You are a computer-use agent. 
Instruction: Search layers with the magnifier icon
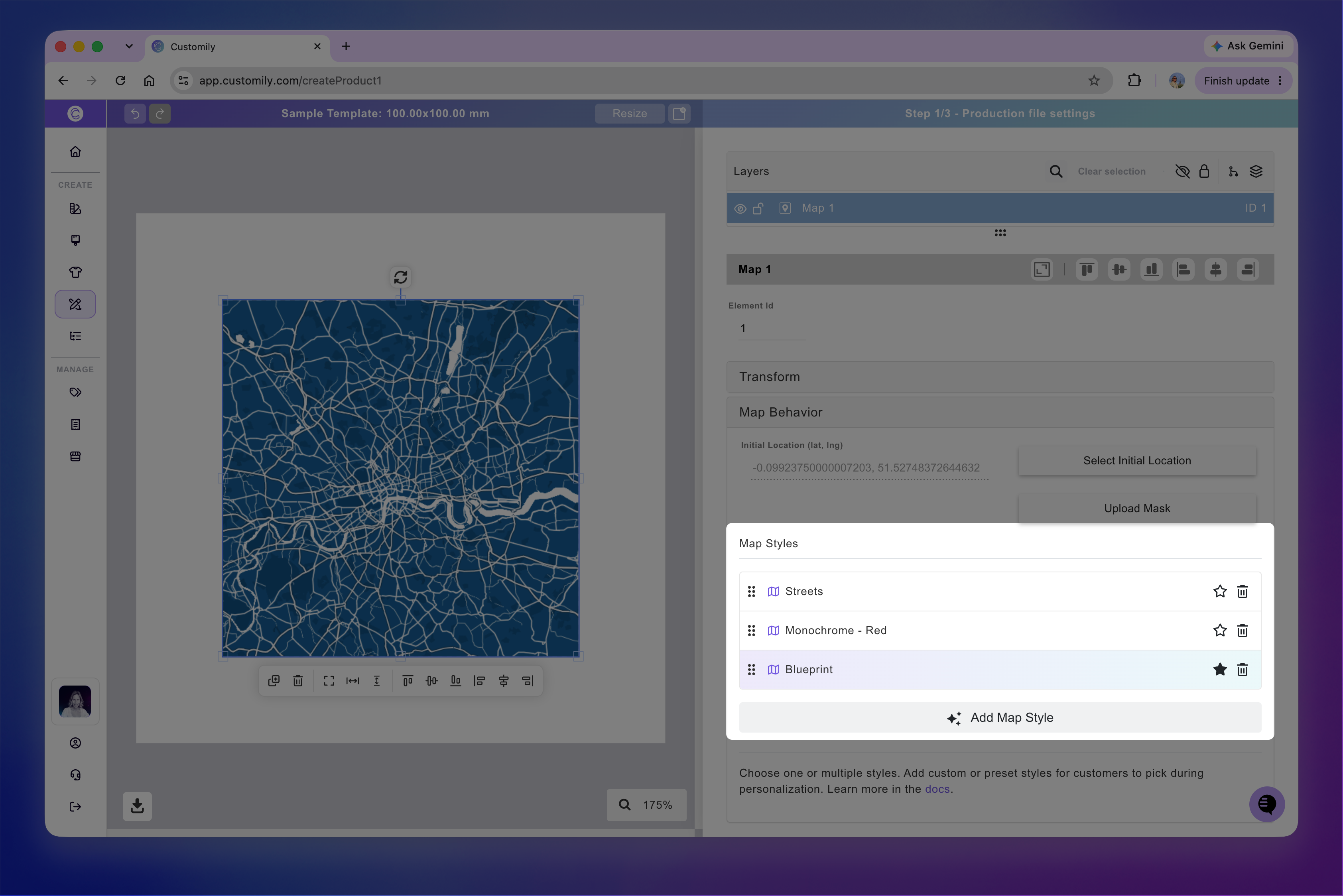tap(1056, 171)
